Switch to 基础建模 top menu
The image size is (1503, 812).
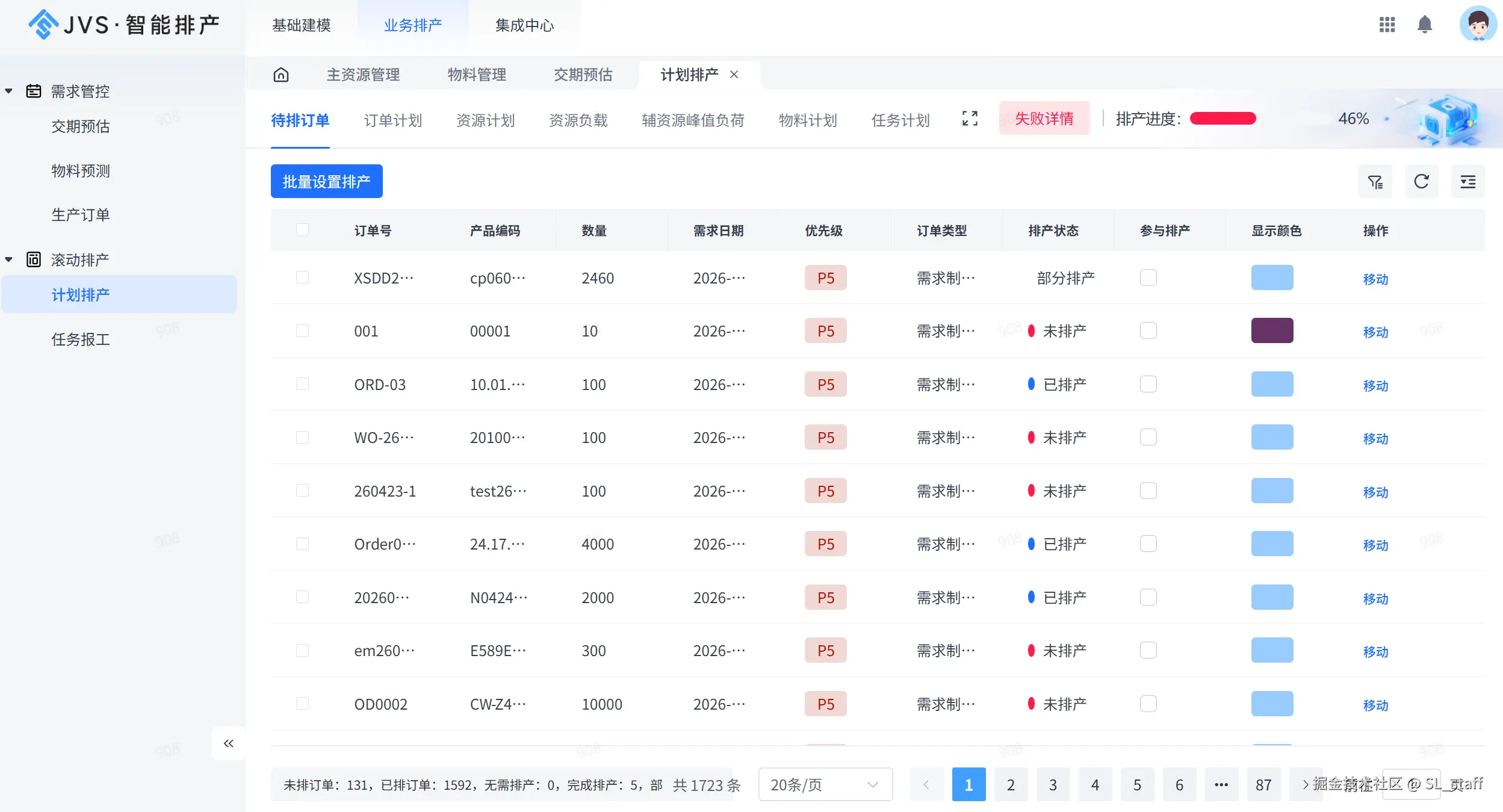coord(302,25)
